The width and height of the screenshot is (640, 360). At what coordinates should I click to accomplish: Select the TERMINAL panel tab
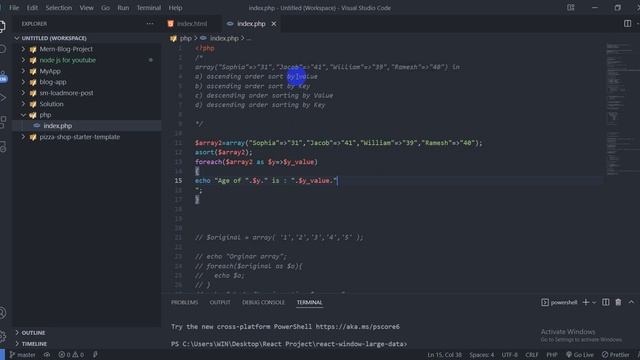point(309,302)
